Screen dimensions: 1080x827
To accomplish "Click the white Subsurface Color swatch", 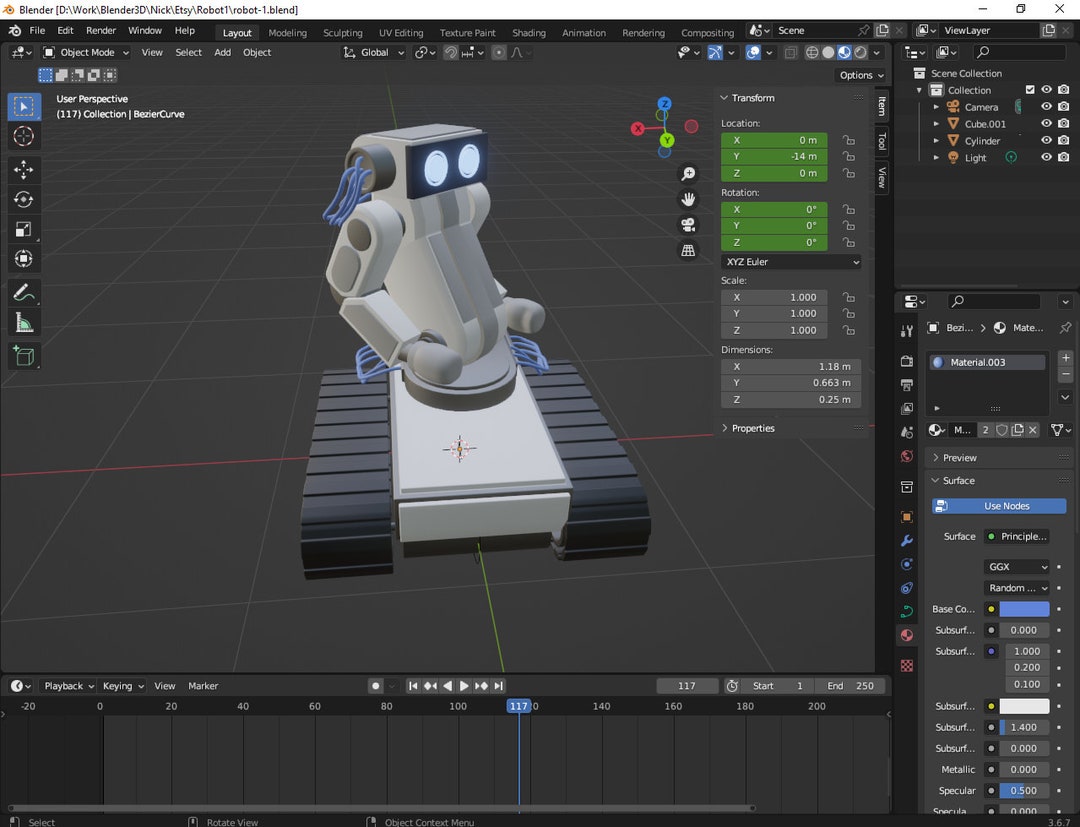I will click(1024, 706).
